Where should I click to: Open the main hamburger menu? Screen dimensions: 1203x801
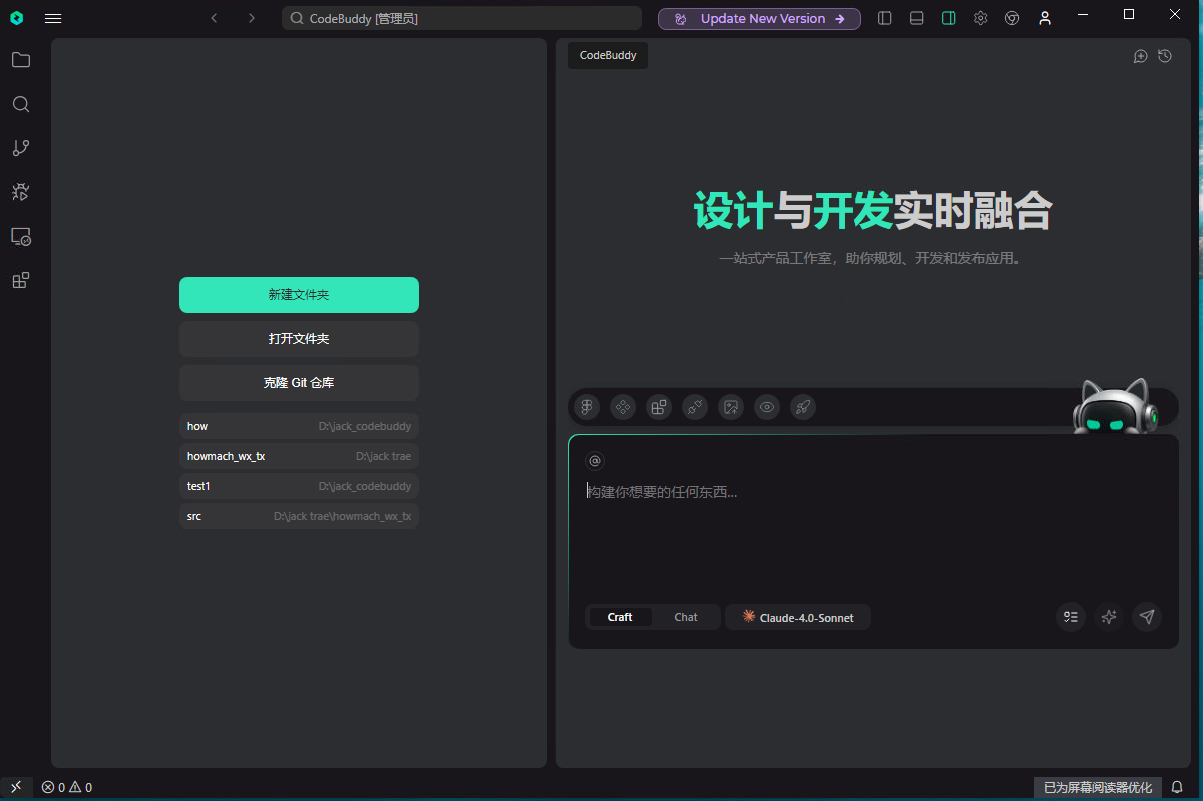(53, 18)
